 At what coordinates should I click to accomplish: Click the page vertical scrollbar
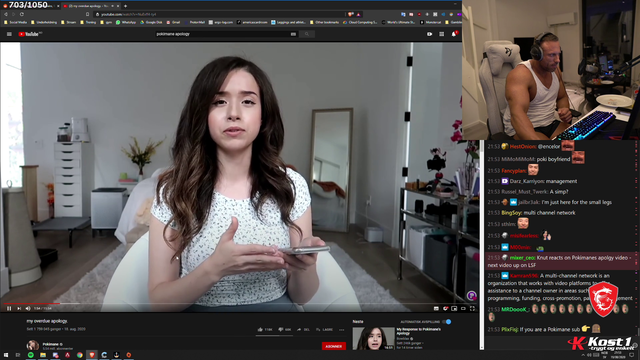click(482, 245)
